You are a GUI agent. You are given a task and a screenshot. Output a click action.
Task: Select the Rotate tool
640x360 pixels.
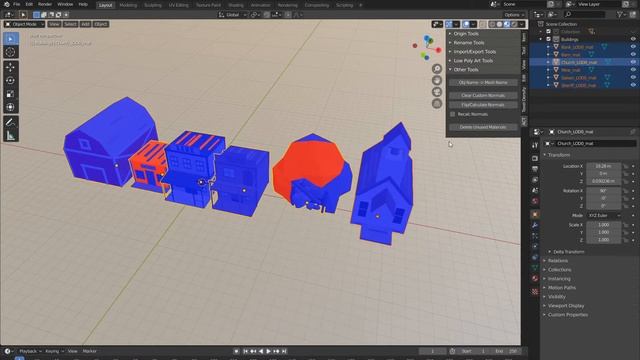pyautogui.click(x=11, y=80)
